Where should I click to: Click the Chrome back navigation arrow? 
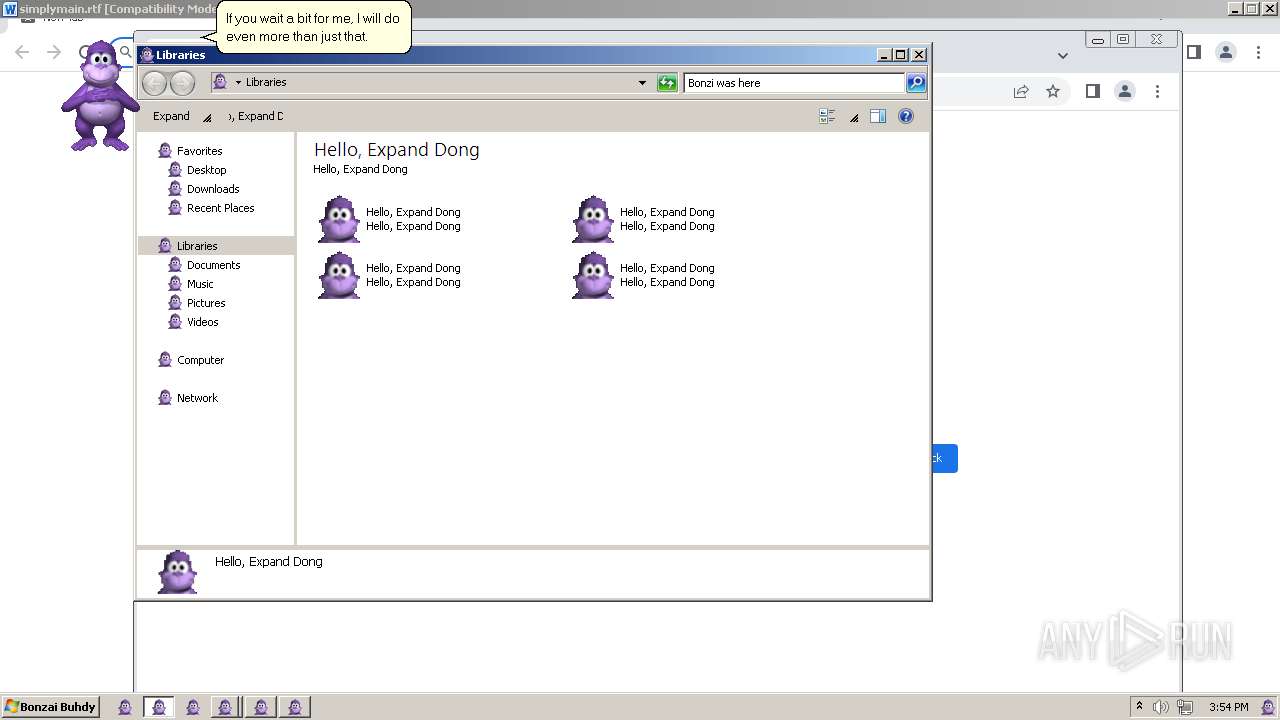coord(22,52)
